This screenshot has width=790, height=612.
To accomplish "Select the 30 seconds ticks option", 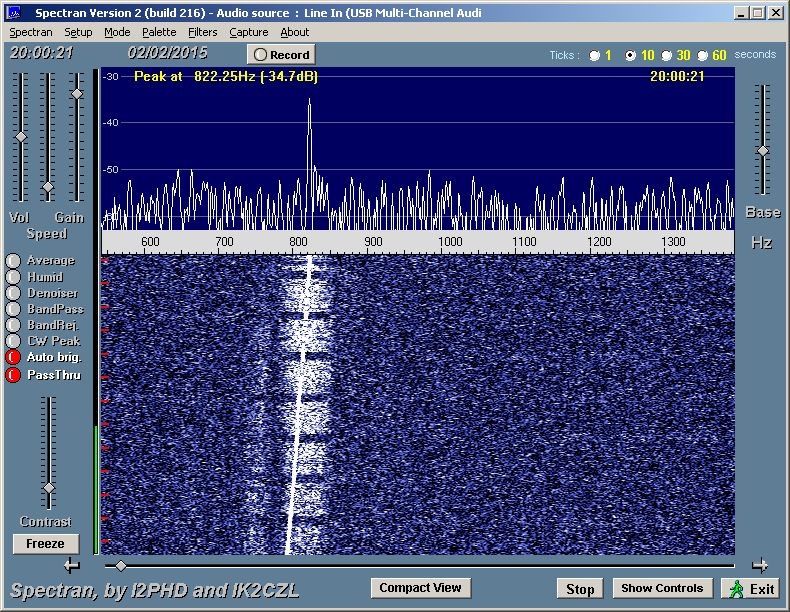I will (x=667, y=56).
